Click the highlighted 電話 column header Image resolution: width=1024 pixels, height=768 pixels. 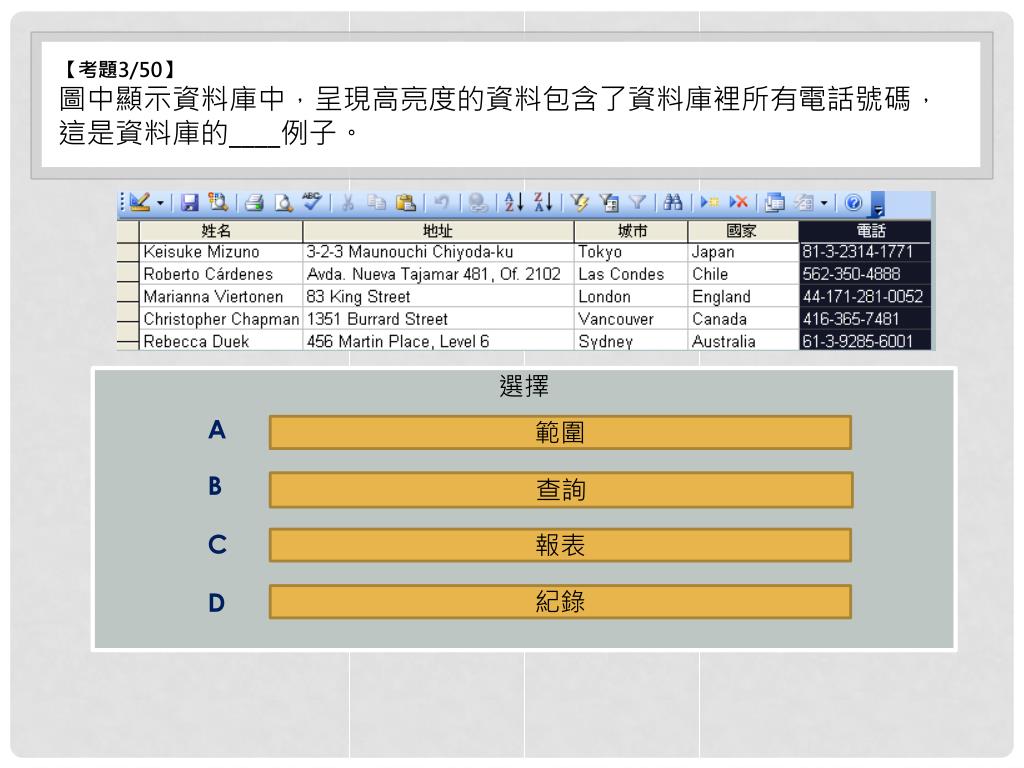tap(865, 231)
